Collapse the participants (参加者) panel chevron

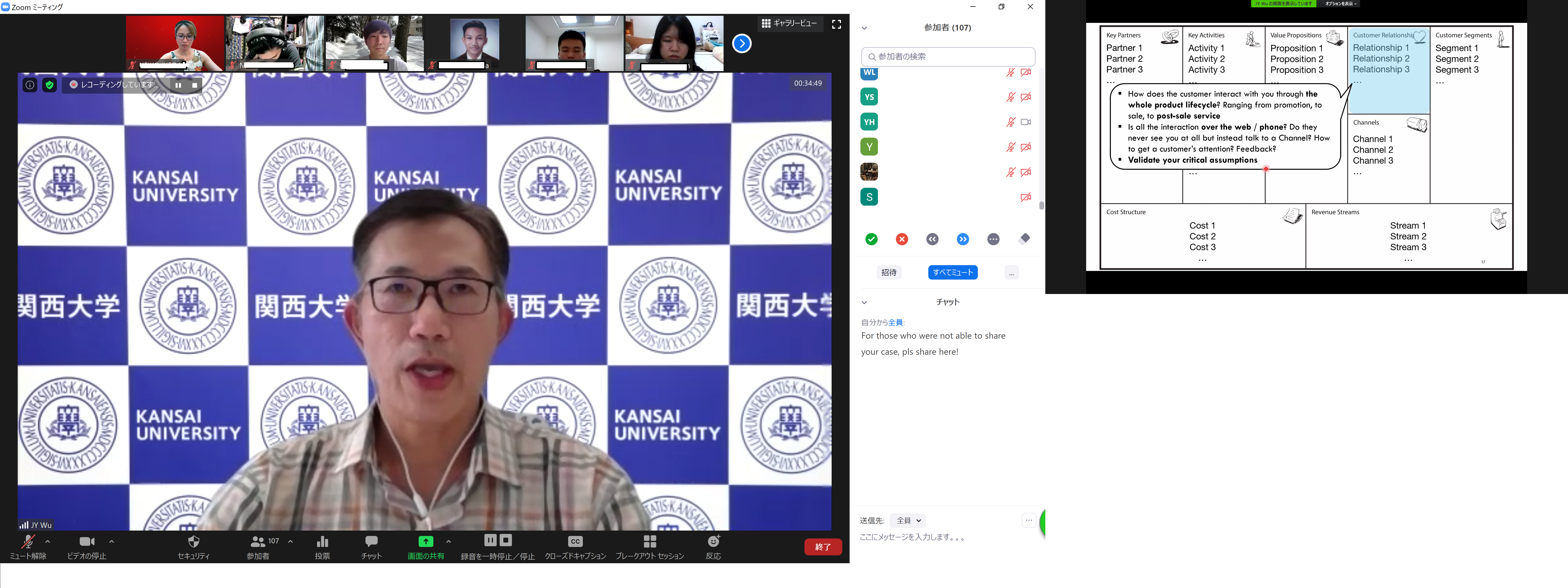click(x=864, y=28)
